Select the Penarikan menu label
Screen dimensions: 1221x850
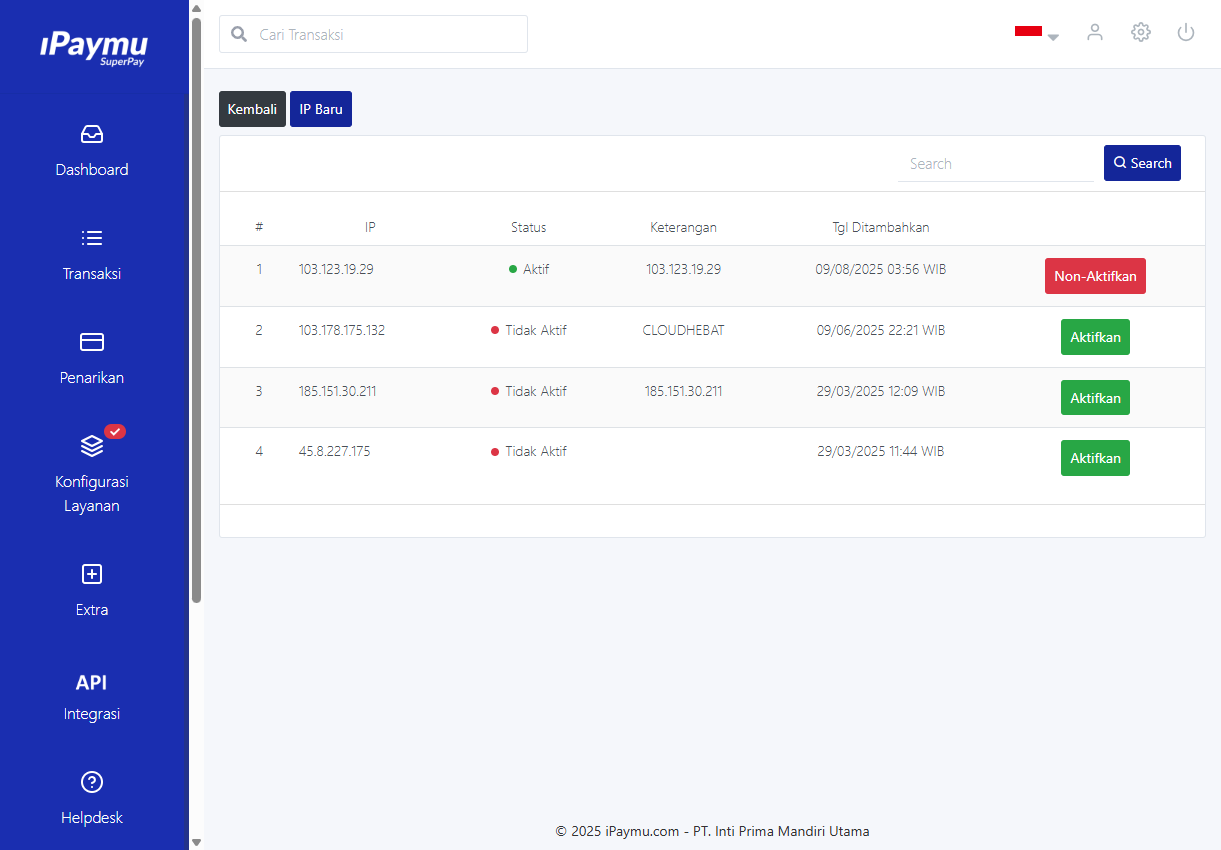[92, 378]
